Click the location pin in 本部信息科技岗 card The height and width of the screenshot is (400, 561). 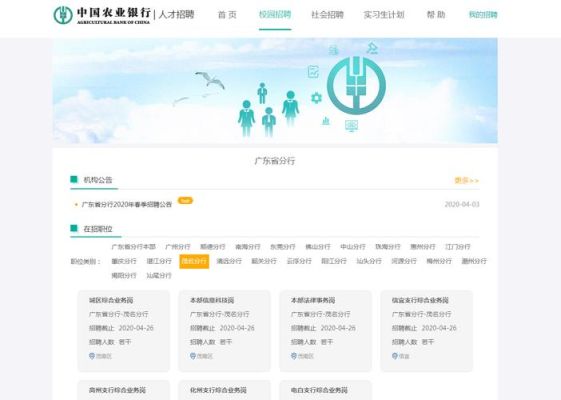click(x=193, y=356)
